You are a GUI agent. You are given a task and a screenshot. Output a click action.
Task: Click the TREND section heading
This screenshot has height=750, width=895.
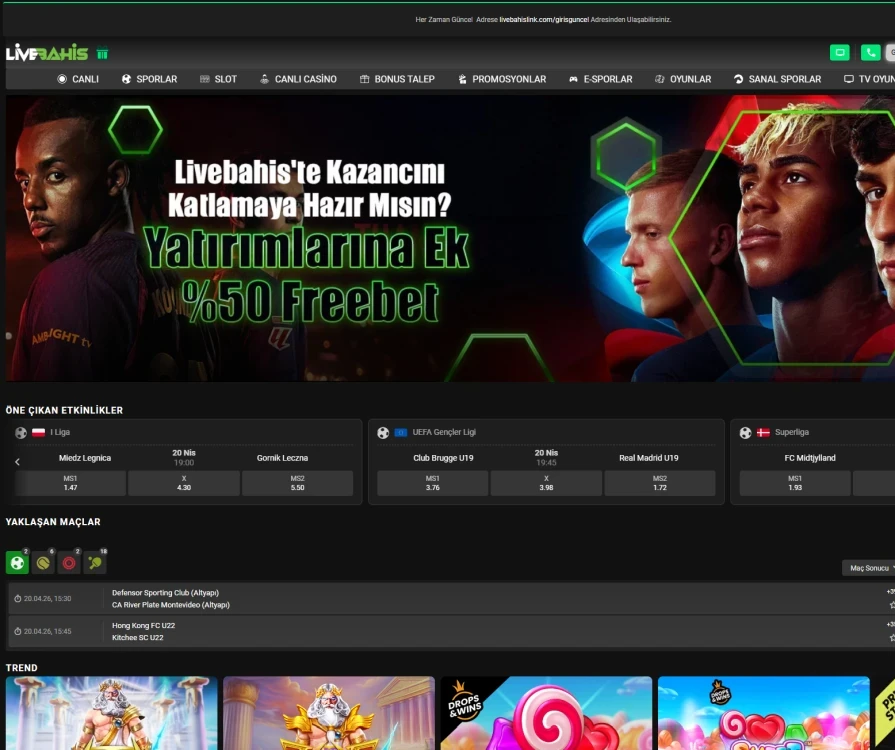(x=22, y=668)
